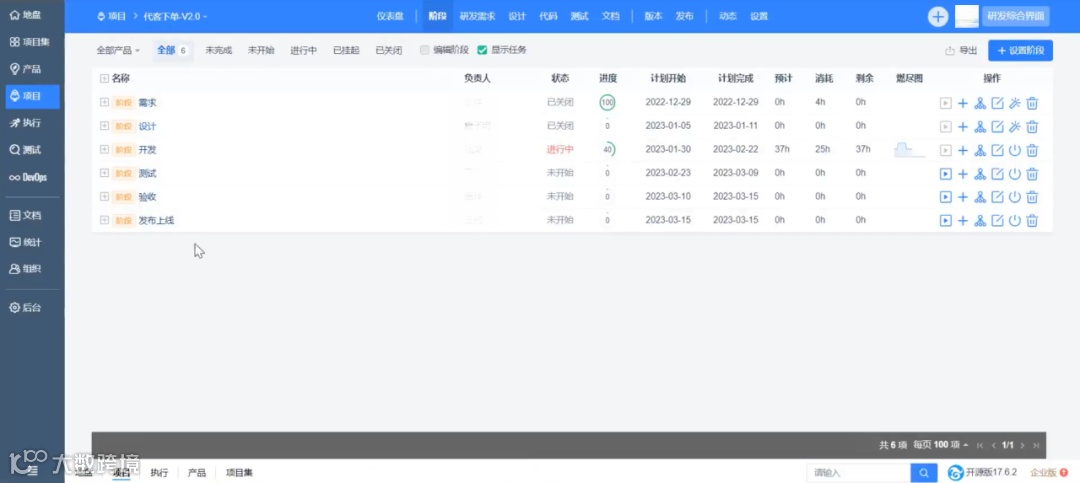The image size is (1080, 483).
Task: Click the round plus quick-create button in the header
Action: pyautogui.click(x=937, y=17)
